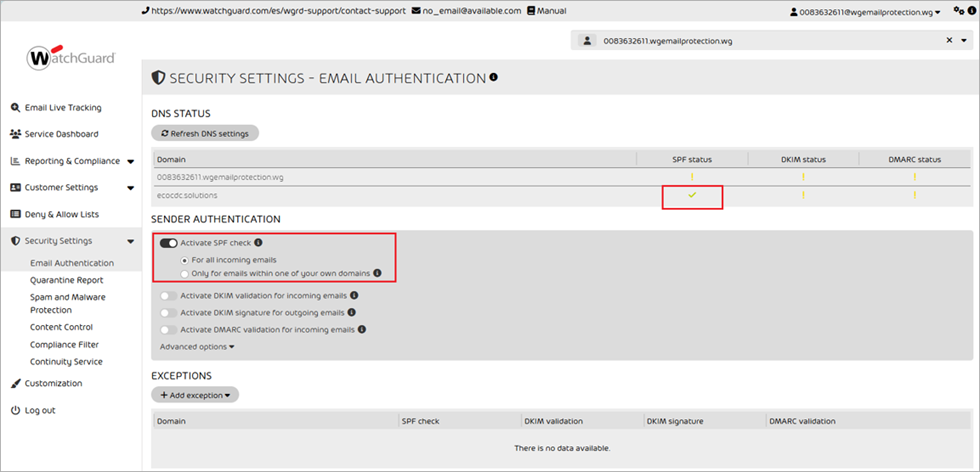The image size is (980, 472).
Task: Click the info icon beside the Email Authentication title
Action: click(494, 77)
